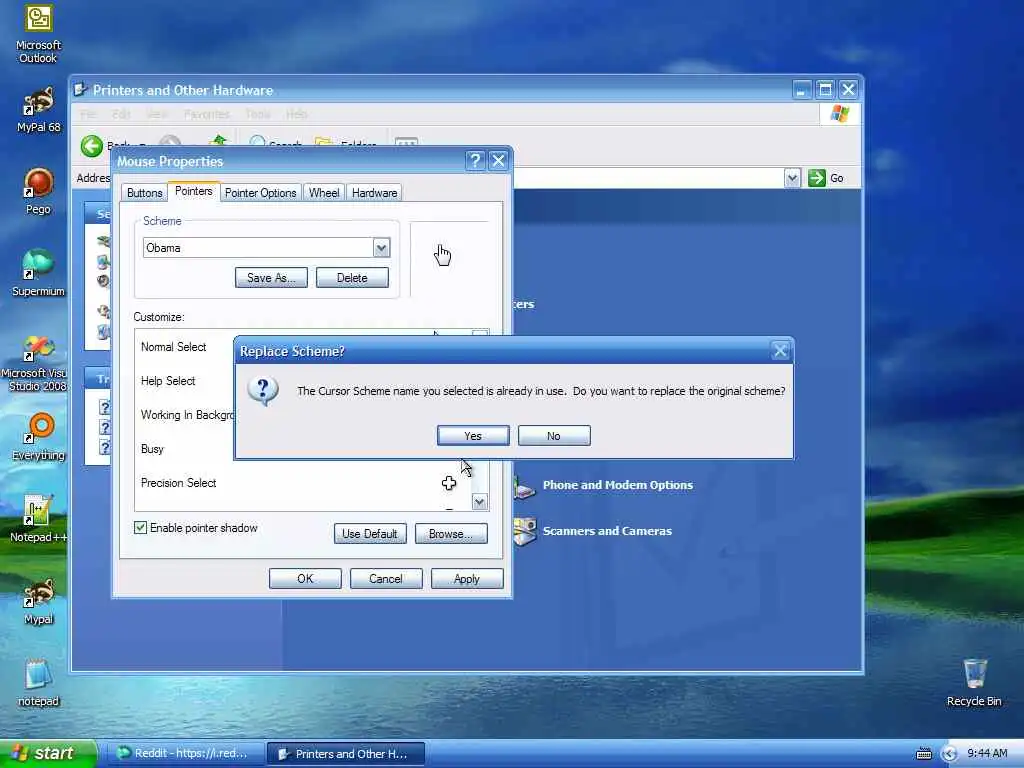1024x768 pixels.
Task: Switch to Reddit taskbar window
Action: (185, 753)
